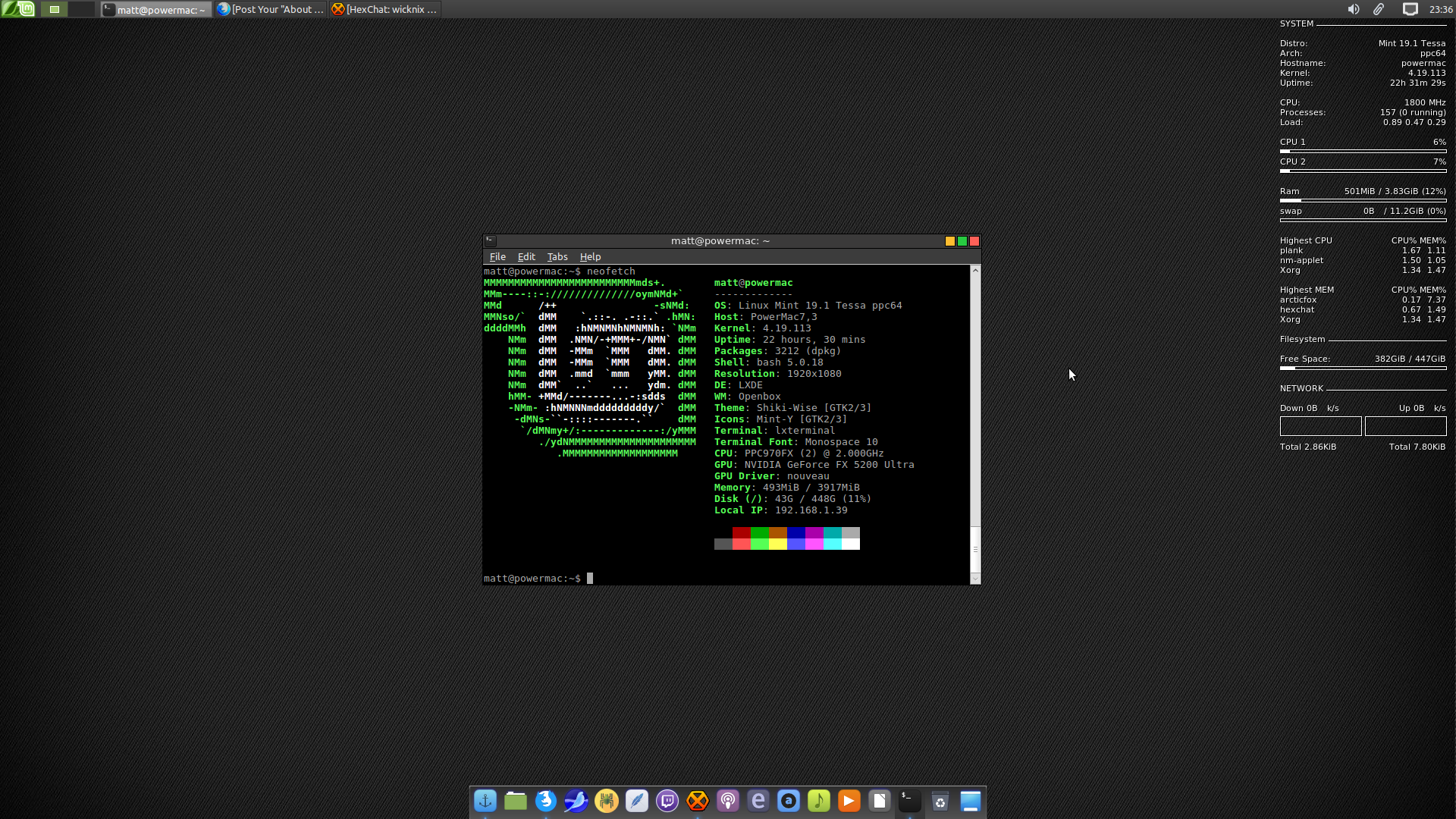Click the 'GPU: NVIDIA GeForce FX 5200 Ultra' line
The width and height of the screenshot is (1456, 819).
(814, 465)
